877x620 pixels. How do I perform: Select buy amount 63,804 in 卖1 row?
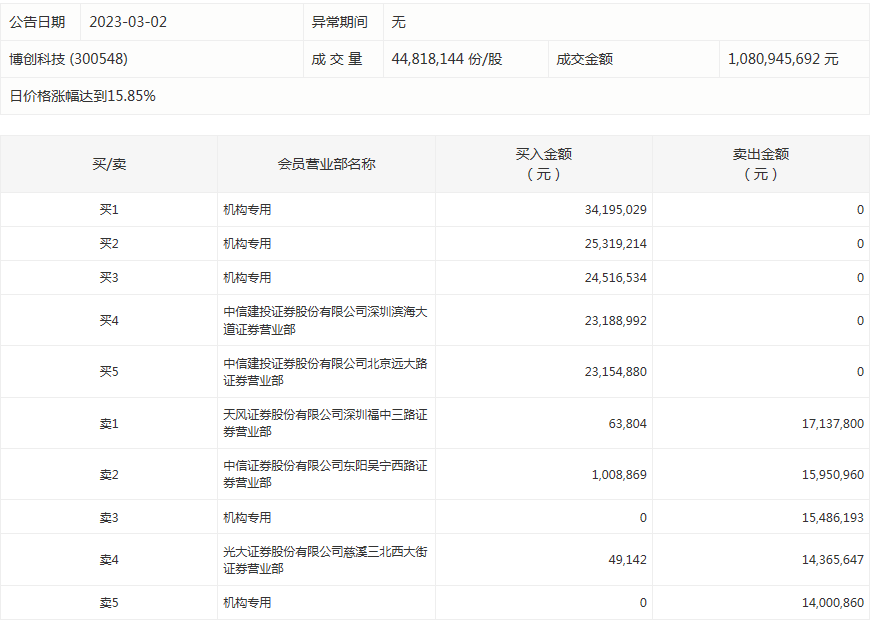coord(628,424)
